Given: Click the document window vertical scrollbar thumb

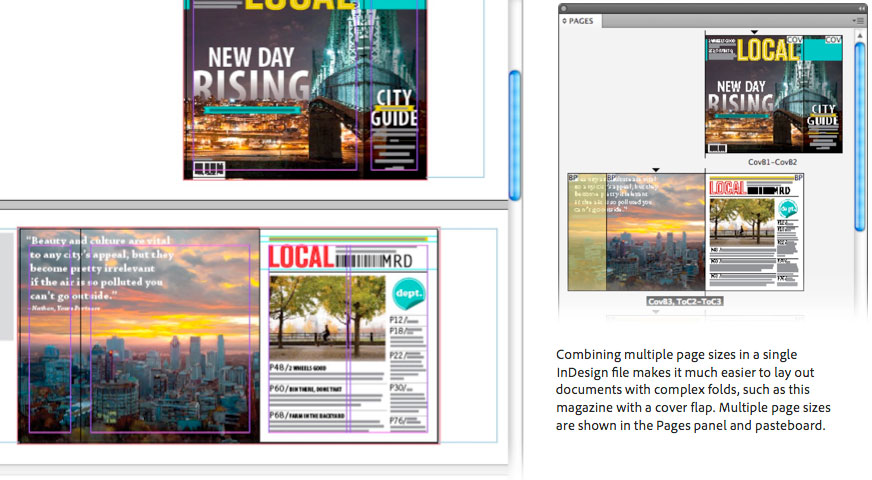Looking at the screenshot, I should tap(514, 135).
